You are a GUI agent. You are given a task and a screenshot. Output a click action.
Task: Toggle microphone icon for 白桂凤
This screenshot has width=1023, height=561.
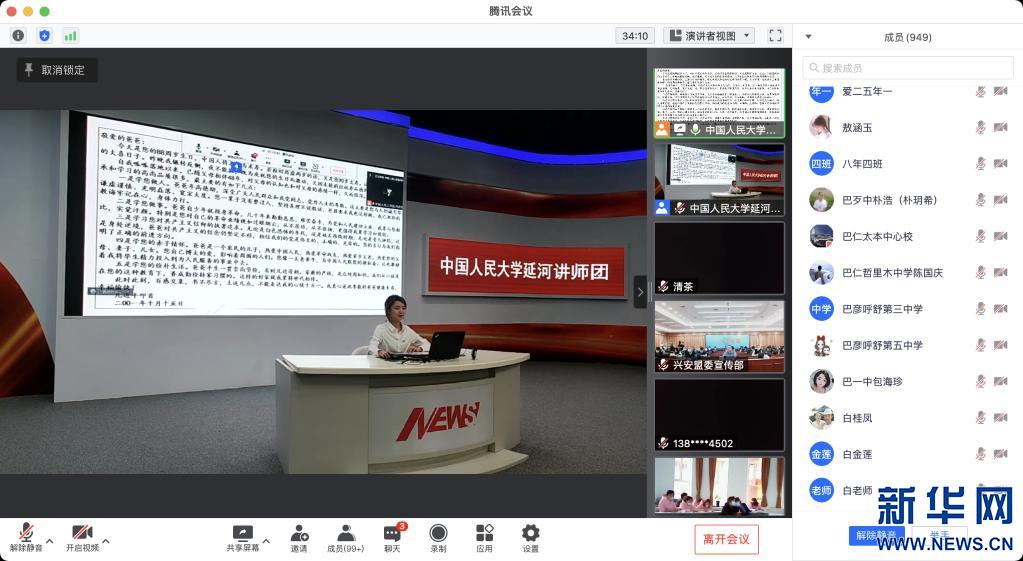980,417
